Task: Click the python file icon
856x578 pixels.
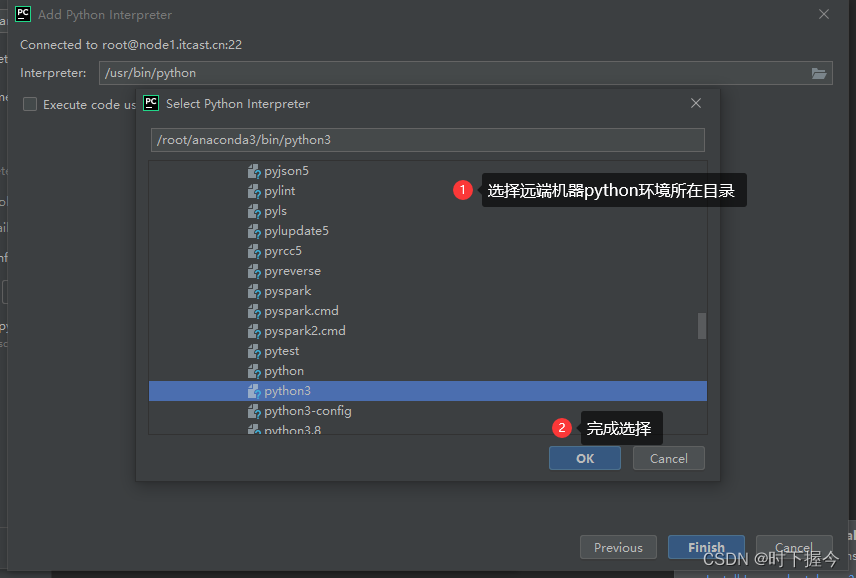Action: (x=254, y=372)
